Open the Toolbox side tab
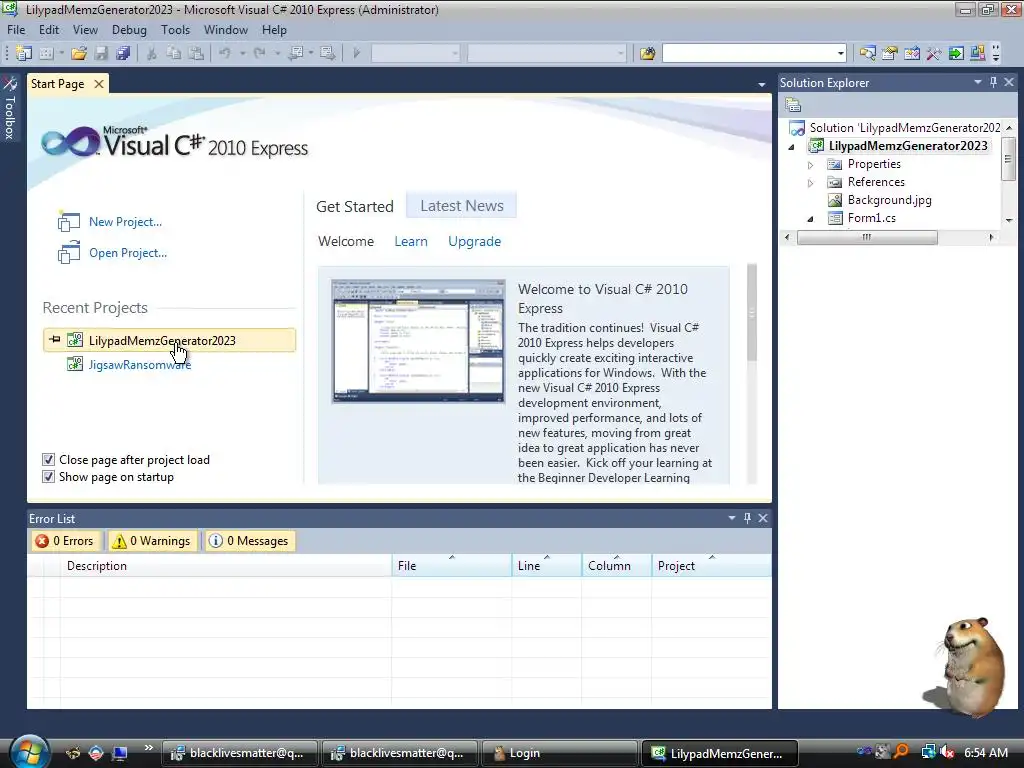1024x768 pixels. [10, 108]
